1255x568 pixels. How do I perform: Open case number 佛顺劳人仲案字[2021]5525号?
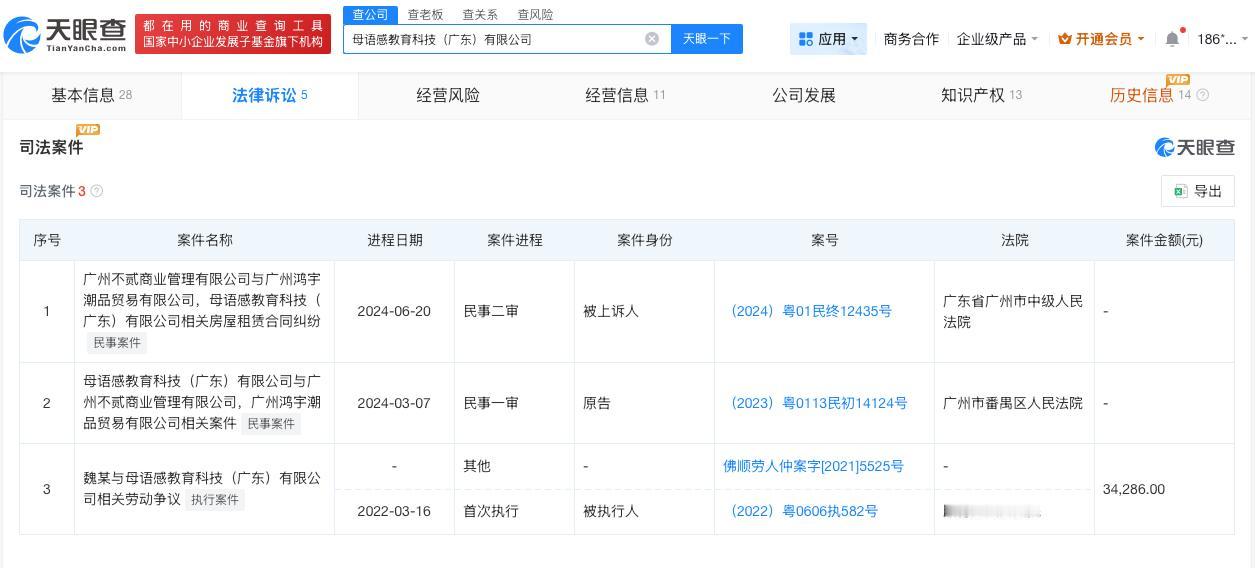coord(813,466)
